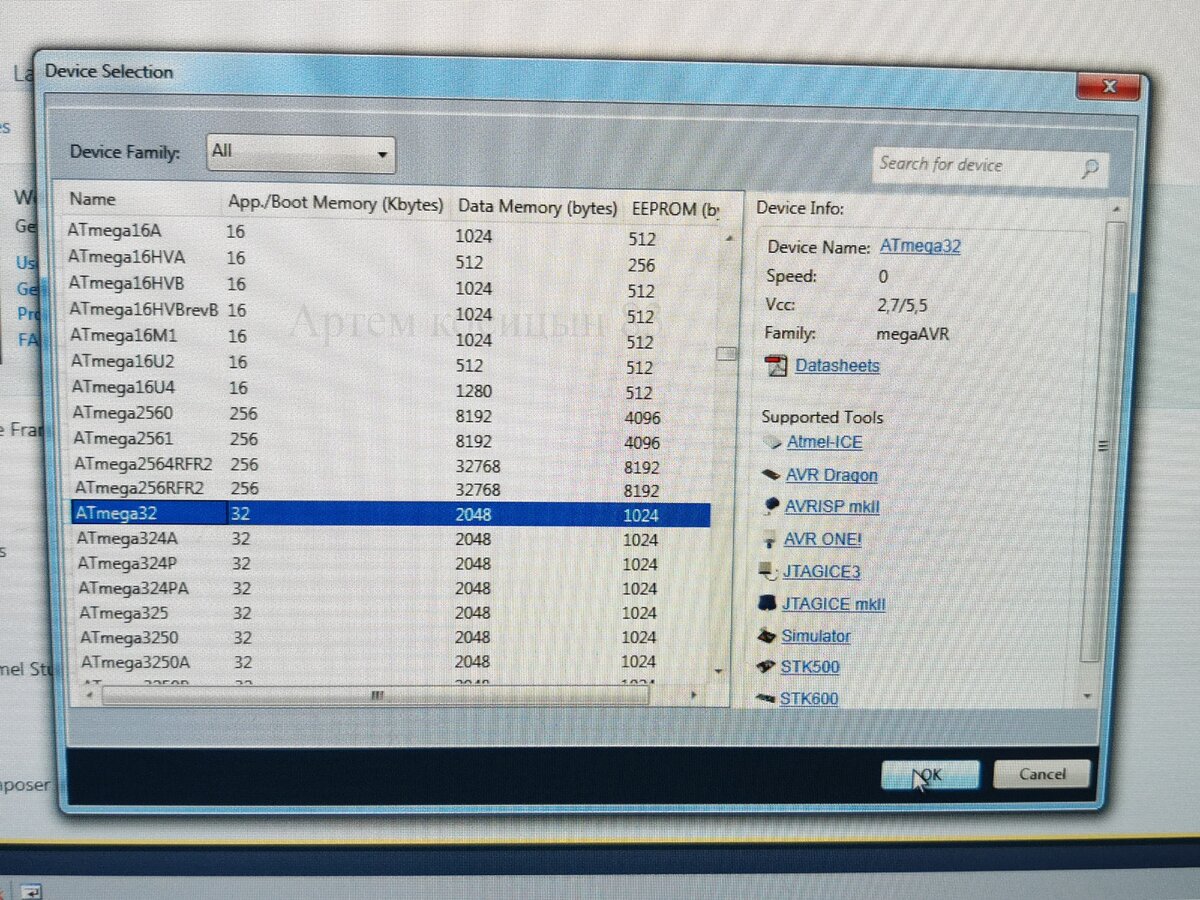This screenshot has width=1200, height=900.
Task: Click the AVR Dragon tool icon
Action: 770,475
